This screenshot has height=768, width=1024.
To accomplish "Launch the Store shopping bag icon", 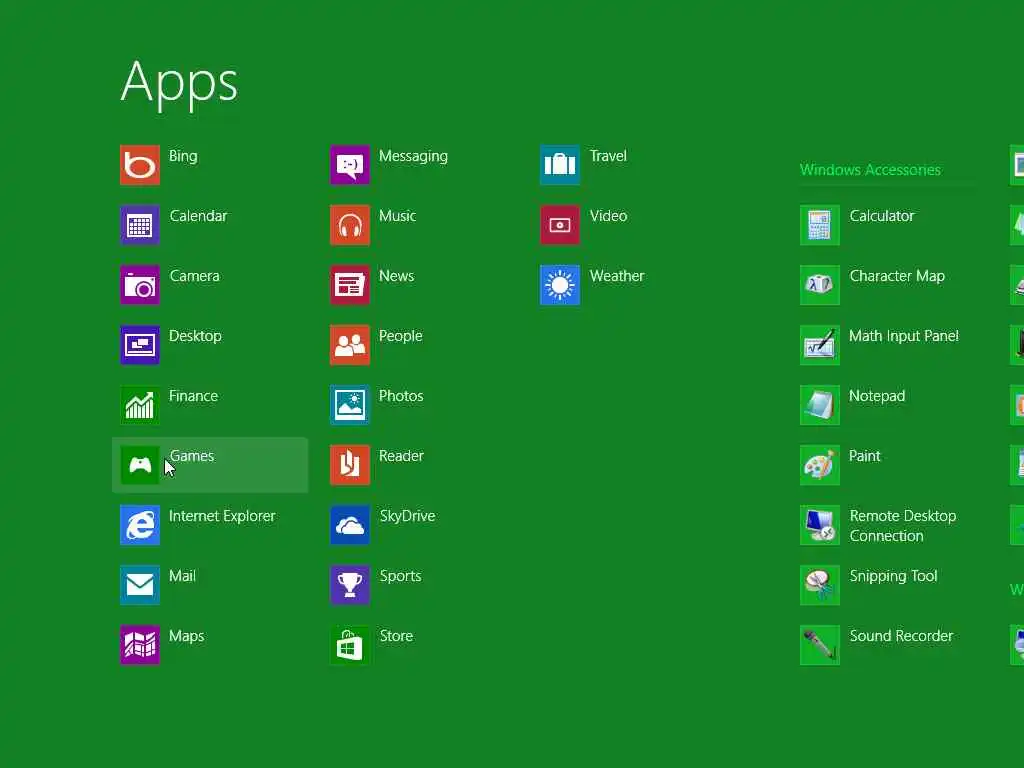I will [x=350, y=645].
